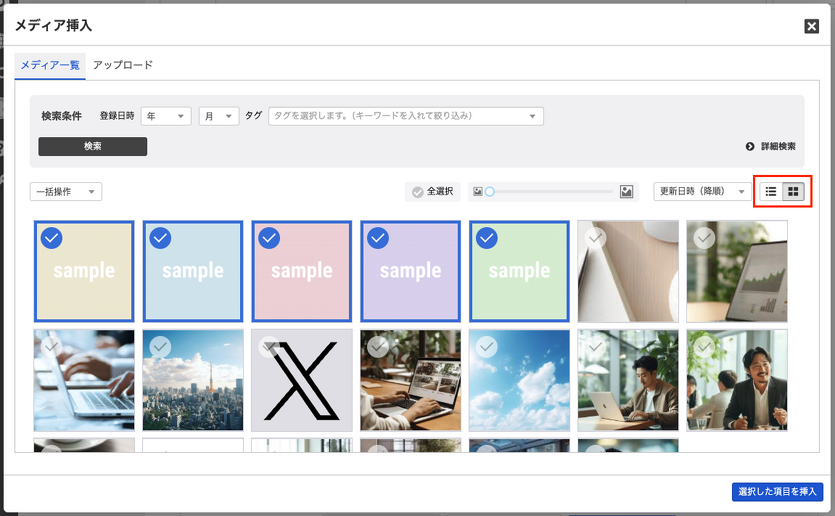The height and width of the screenshot is (516, 835).
Task: Click the thumbnail size slider track
Action: [x=550, y=191]
